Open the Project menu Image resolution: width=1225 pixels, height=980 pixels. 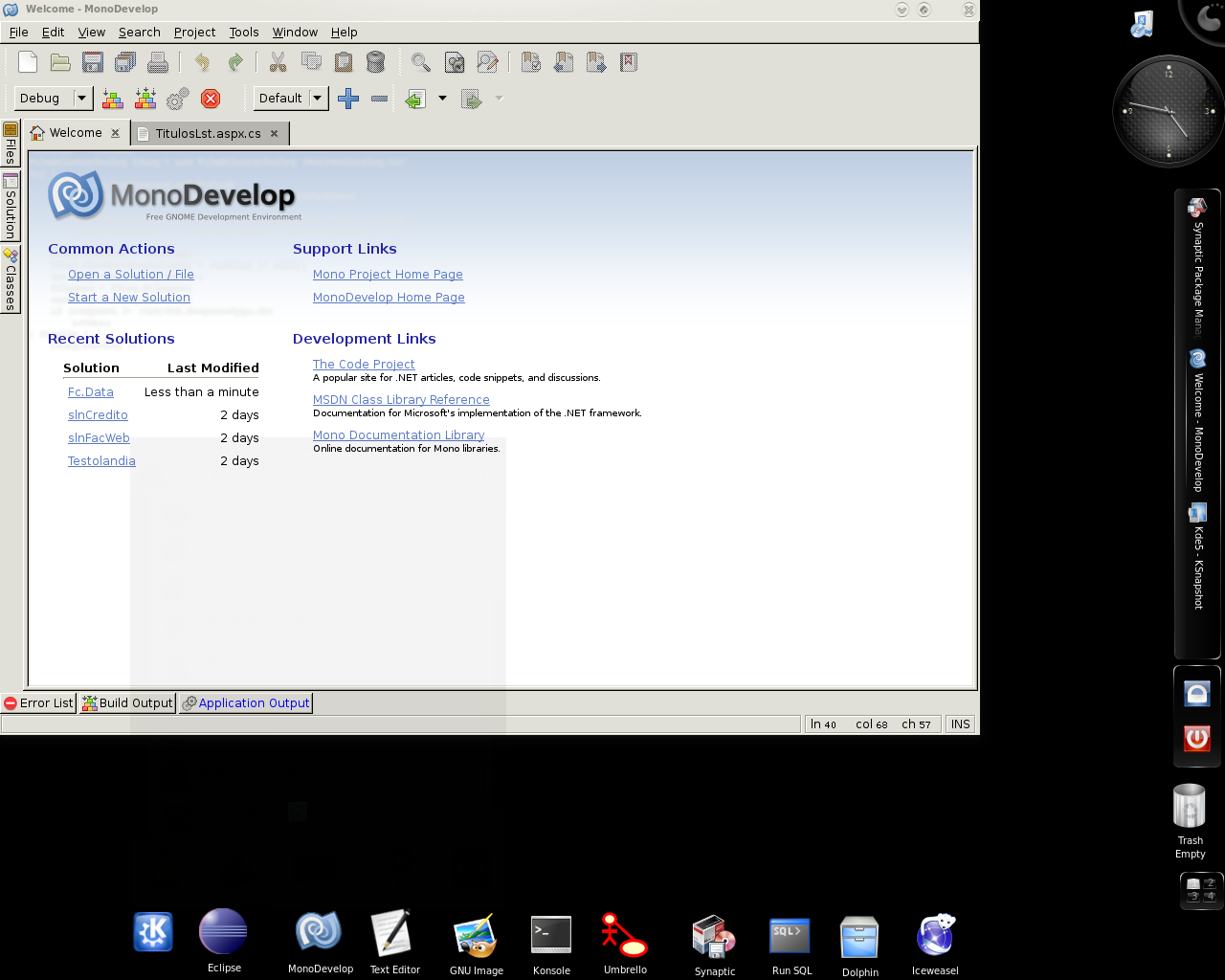[x=194, y=32]
